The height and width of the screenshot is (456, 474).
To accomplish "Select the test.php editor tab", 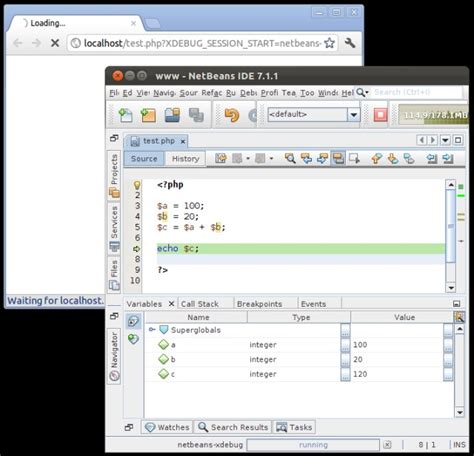I will pyautogui.click(x=156, y=141).
